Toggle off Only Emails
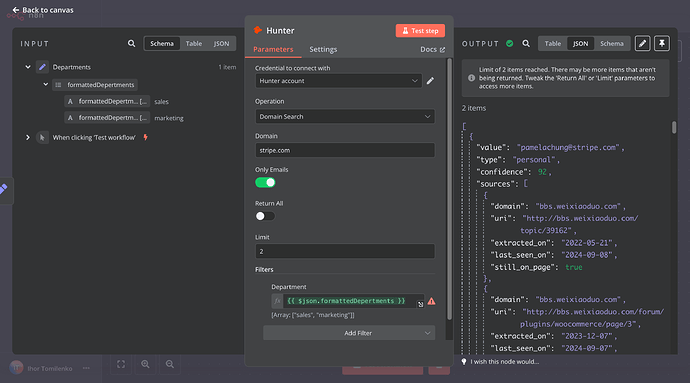Screen dimensions: 690x383 pos(265,182)
